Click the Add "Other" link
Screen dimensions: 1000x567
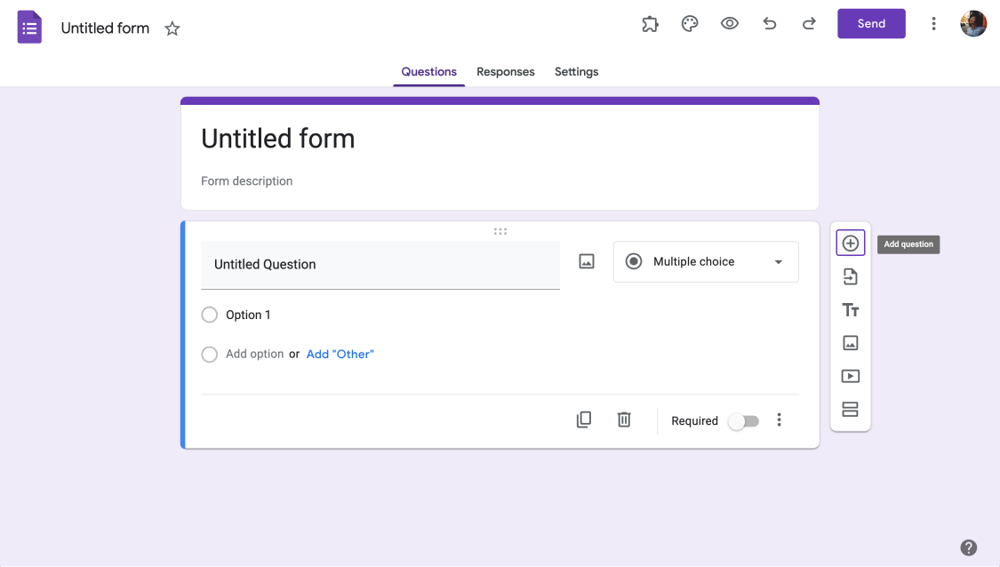coord(340,354)
